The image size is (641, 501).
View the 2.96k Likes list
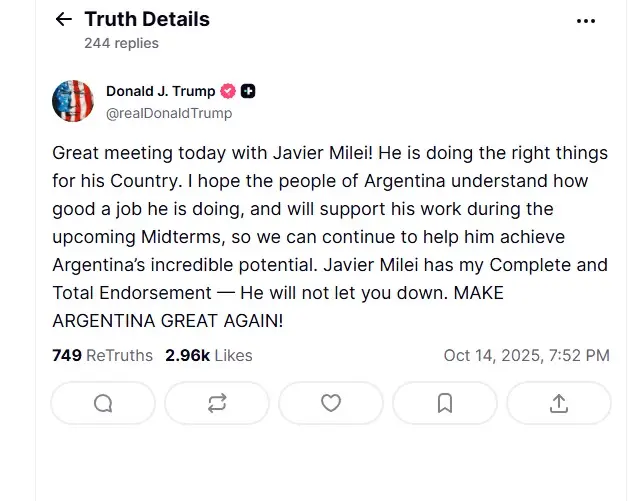click(209, 355)
